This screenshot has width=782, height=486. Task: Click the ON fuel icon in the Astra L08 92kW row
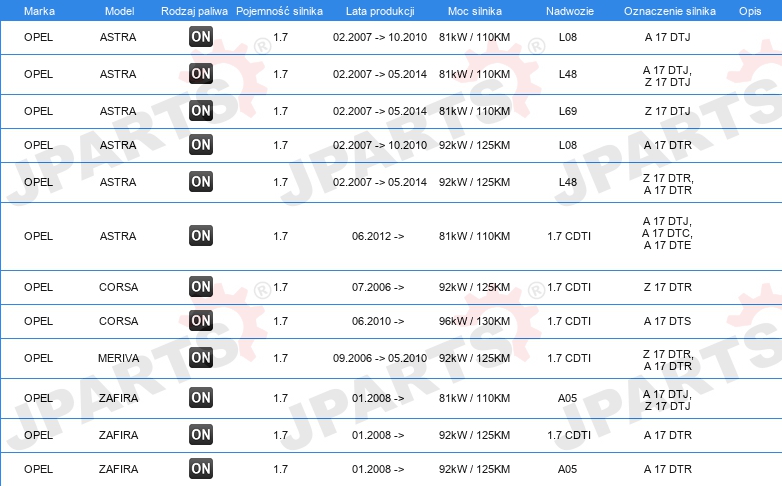click(x=201, y=144)
